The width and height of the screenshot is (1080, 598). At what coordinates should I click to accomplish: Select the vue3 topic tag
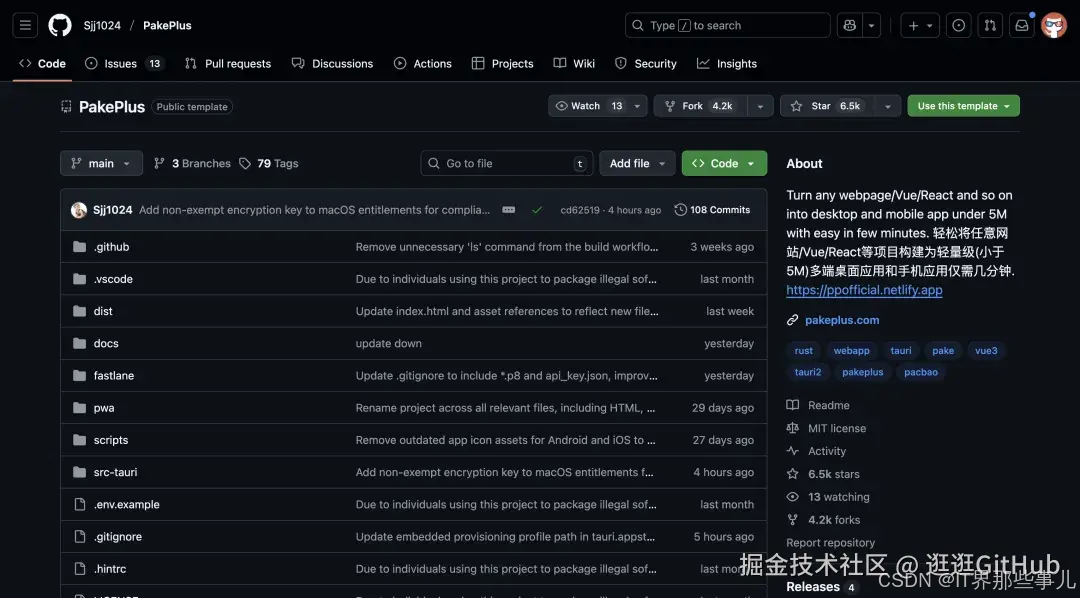pyautogui.click(x=986, y=351)
